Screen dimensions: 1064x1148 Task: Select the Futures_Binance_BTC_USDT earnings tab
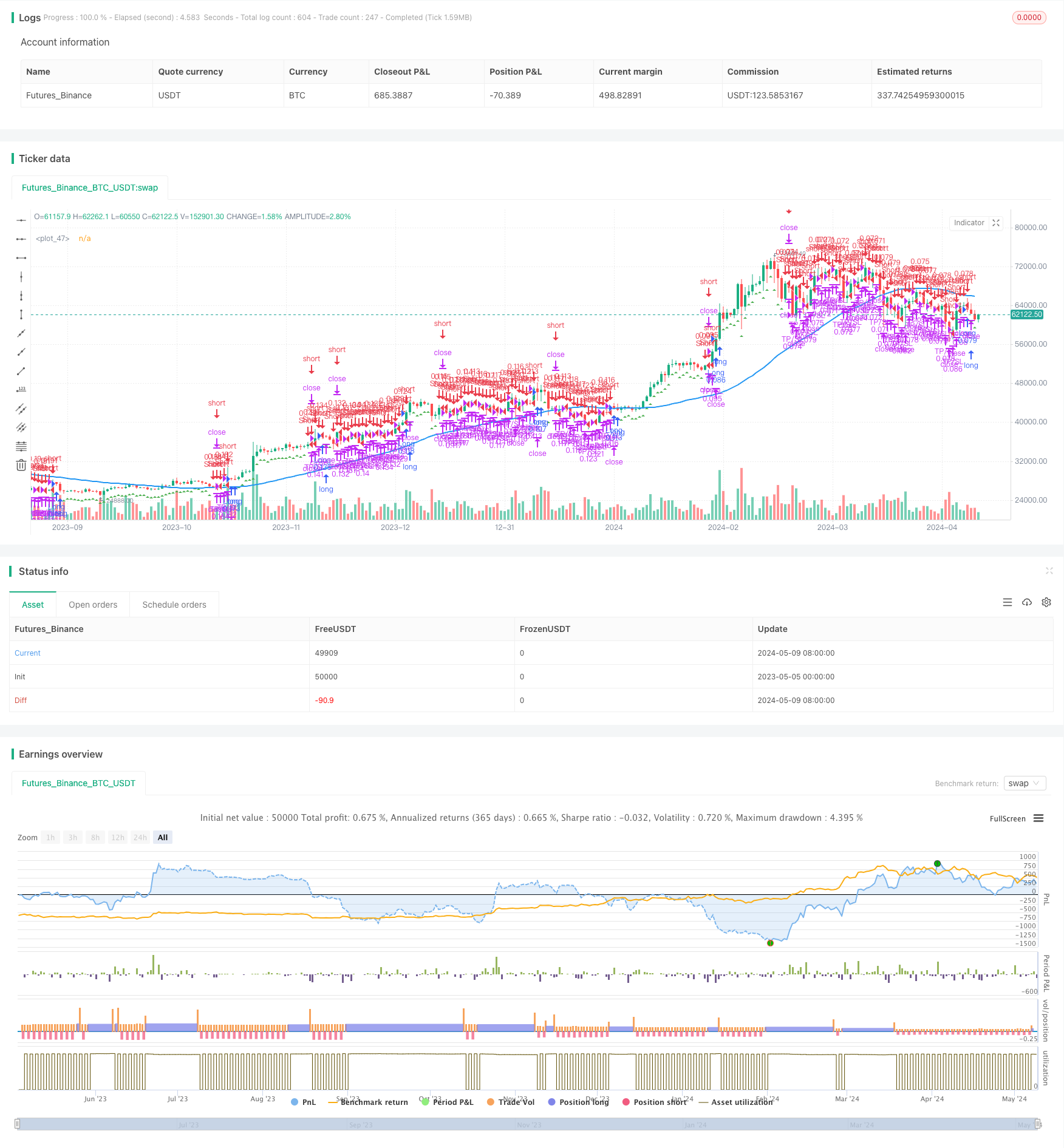pos(79,783)
